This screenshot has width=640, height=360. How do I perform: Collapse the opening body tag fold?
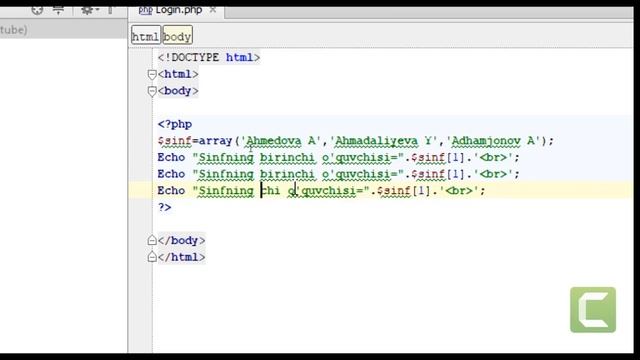coord(152,91)
